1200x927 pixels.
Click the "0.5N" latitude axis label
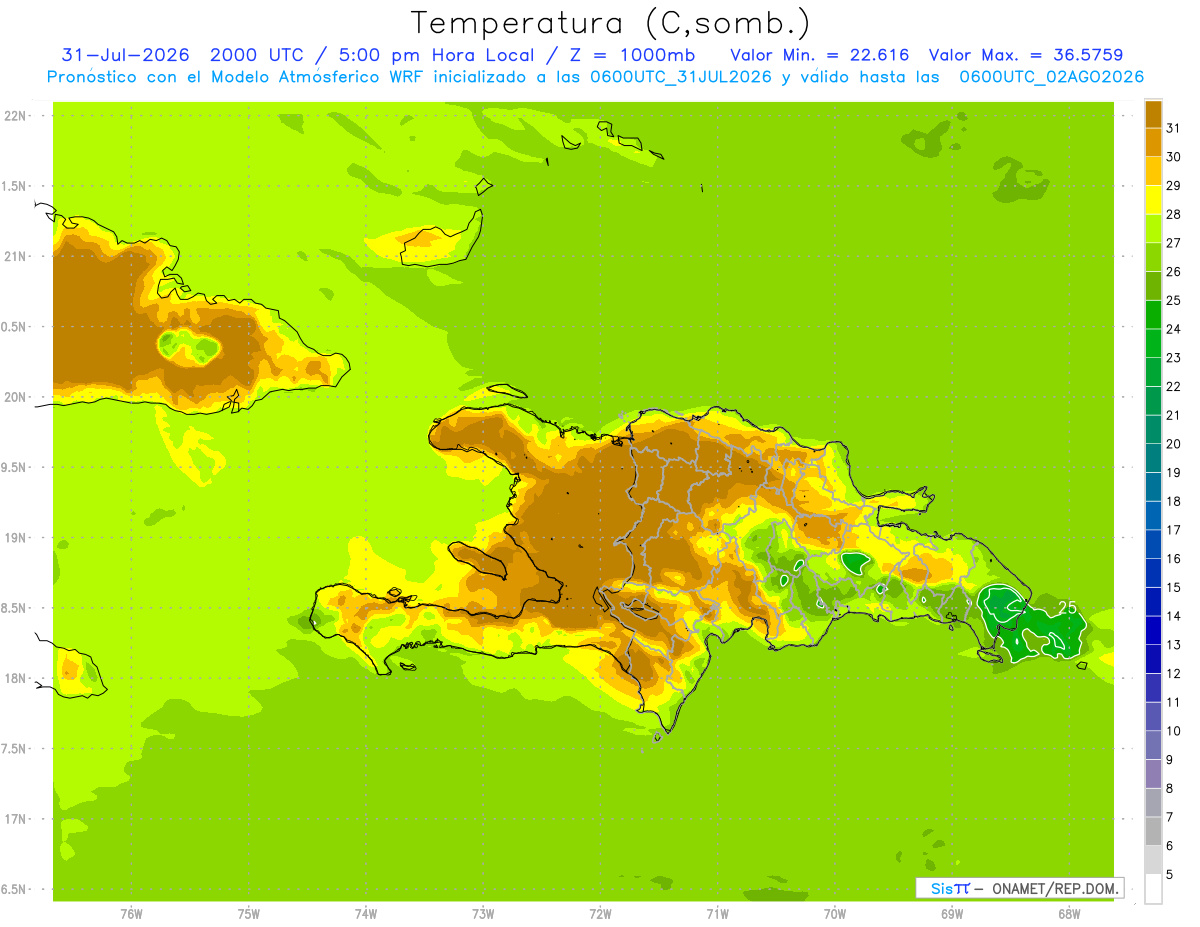point(15,327)
